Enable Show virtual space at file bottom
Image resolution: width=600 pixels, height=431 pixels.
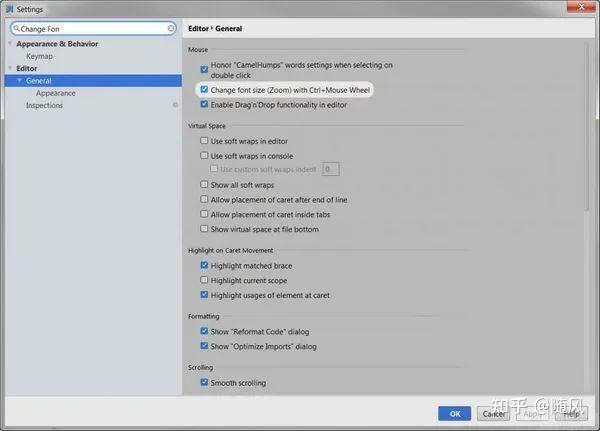pos(204,229)
